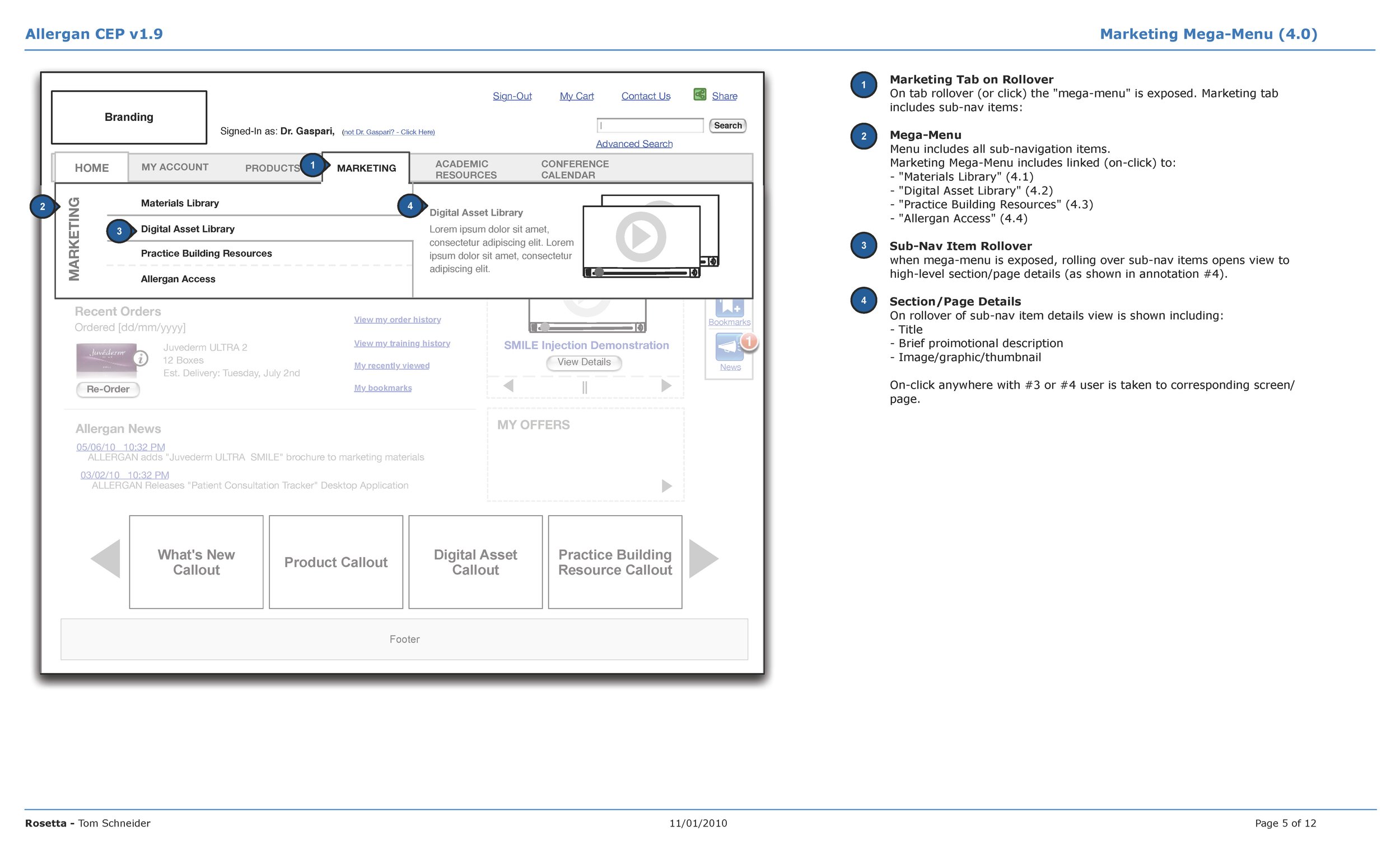Pause the SMILE demo carousel
This screenshot has height=850, width=1400.
585,387
